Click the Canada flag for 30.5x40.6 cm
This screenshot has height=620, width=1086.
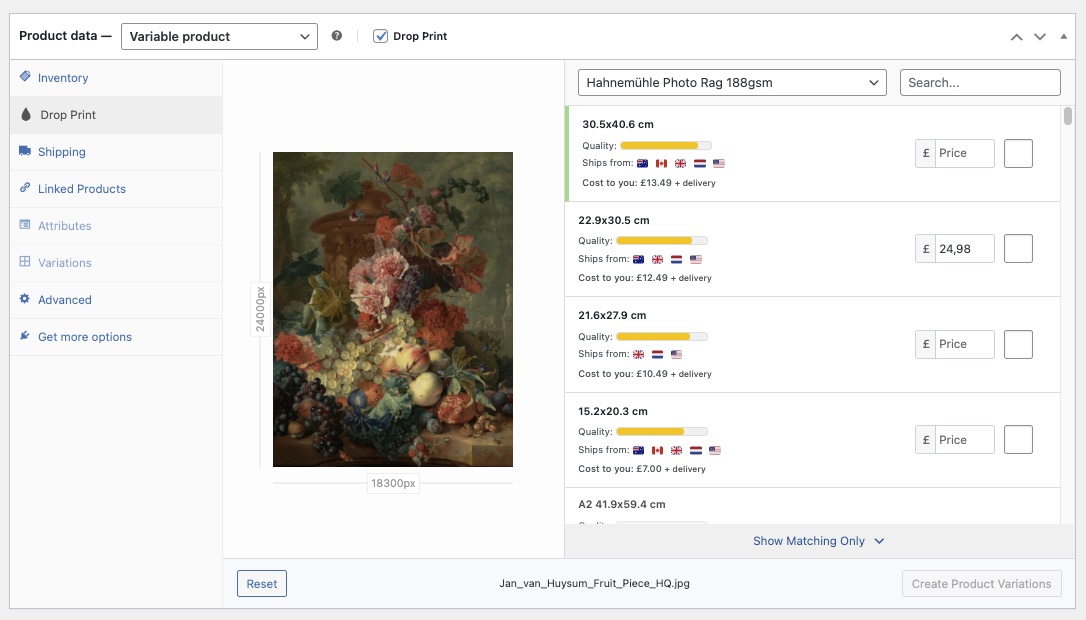(661, 163)
